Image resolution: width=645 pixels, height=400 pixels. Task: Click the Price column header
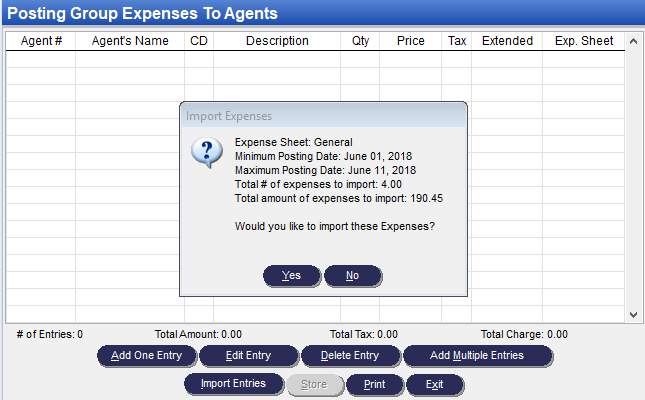point(410,41)
